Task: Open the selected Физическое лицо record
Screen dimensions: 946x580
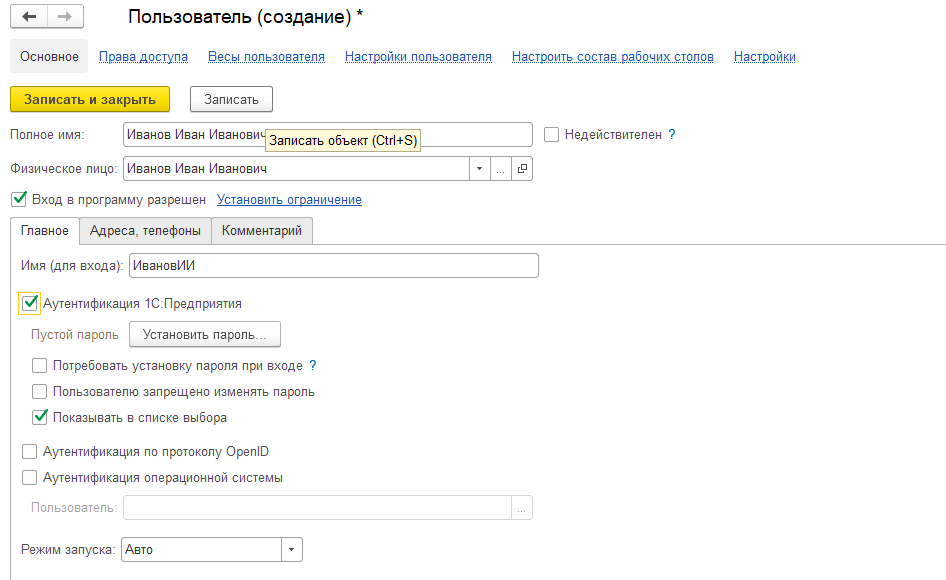Action: coord(522,169)
